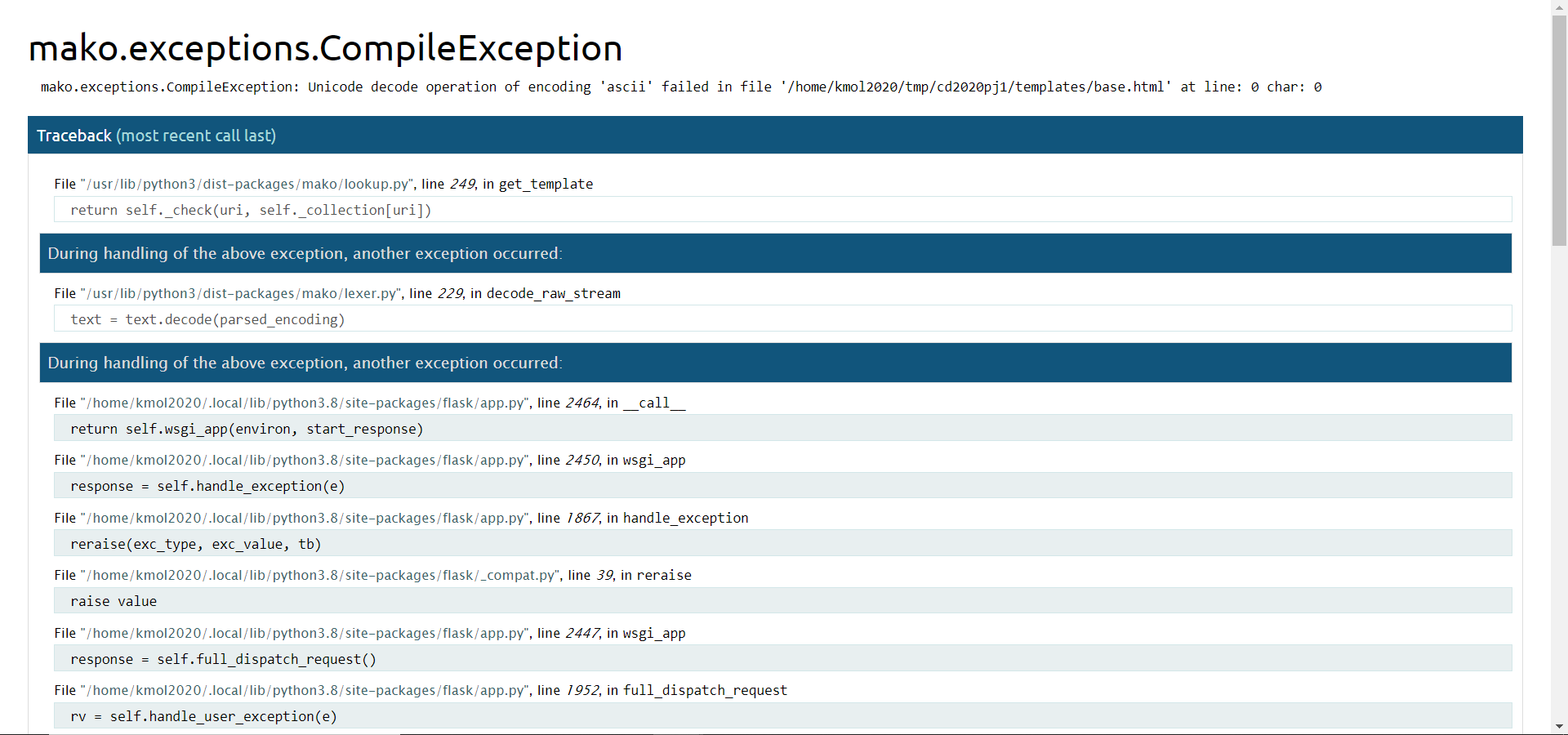Click the vertical scrollbar thumb

(1559, 130)
